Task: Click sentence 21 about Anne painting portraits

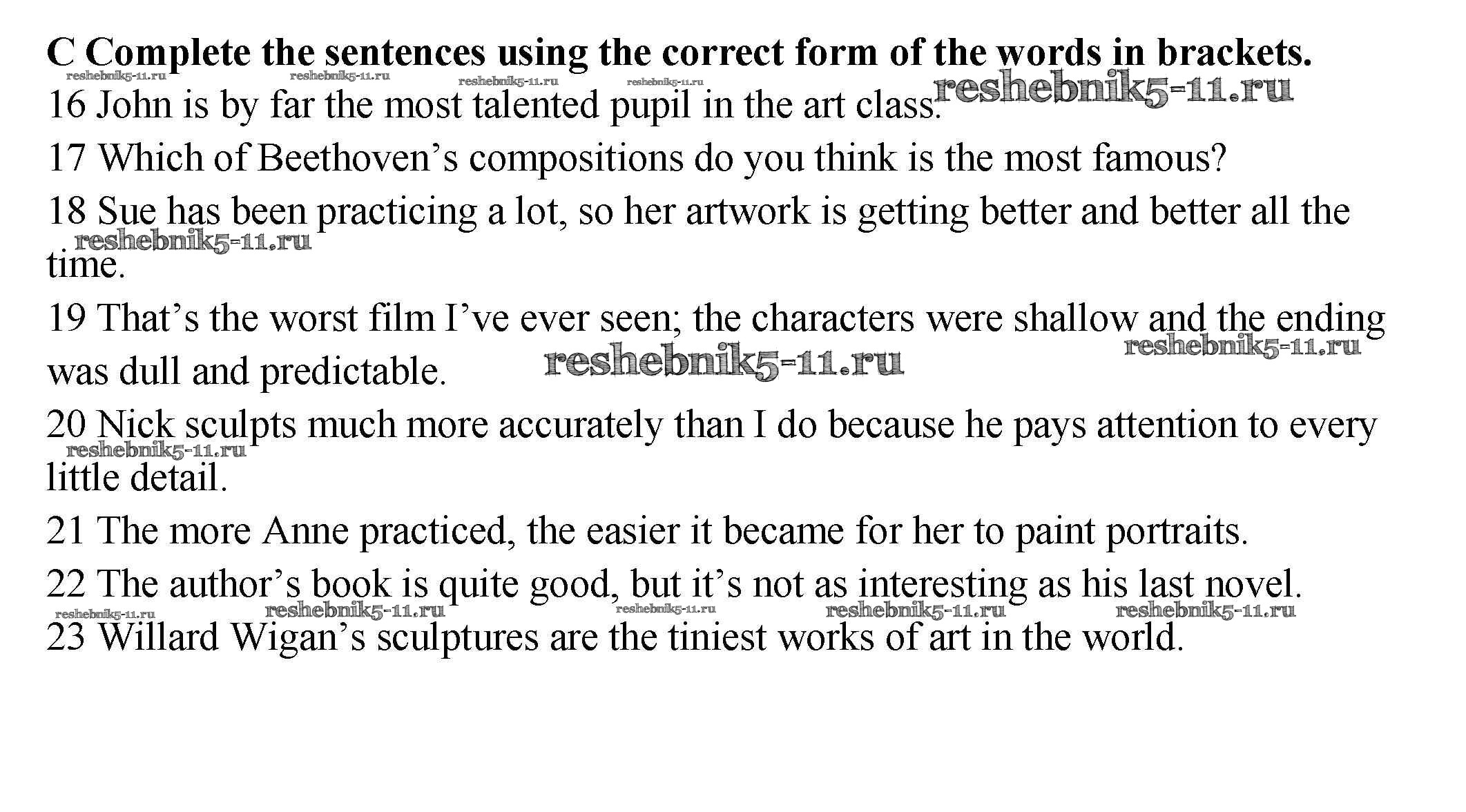Action: (x=647, y=531)
